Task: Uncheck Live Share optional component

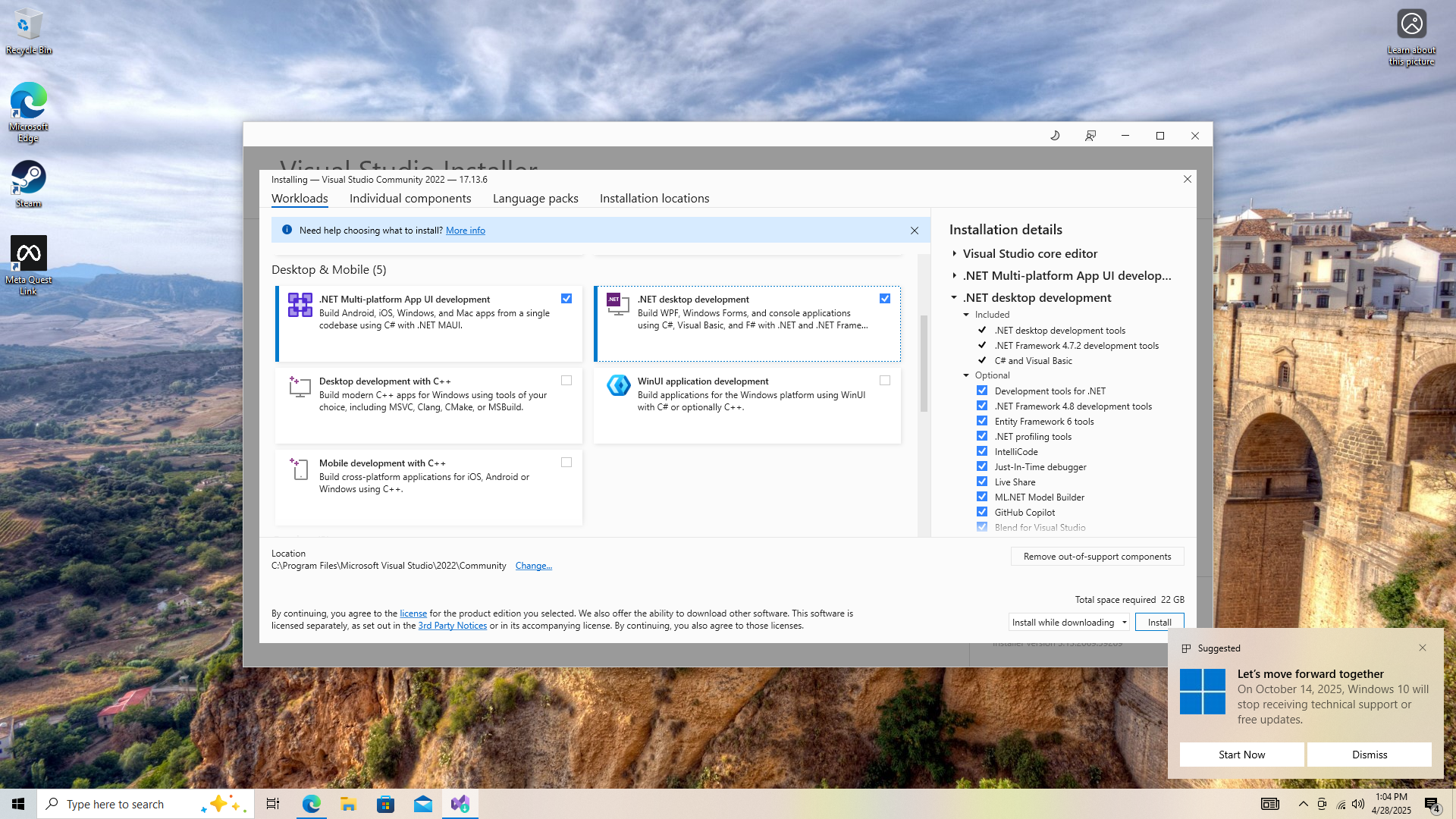Action: pyautogui.click(x=982, y=482)
